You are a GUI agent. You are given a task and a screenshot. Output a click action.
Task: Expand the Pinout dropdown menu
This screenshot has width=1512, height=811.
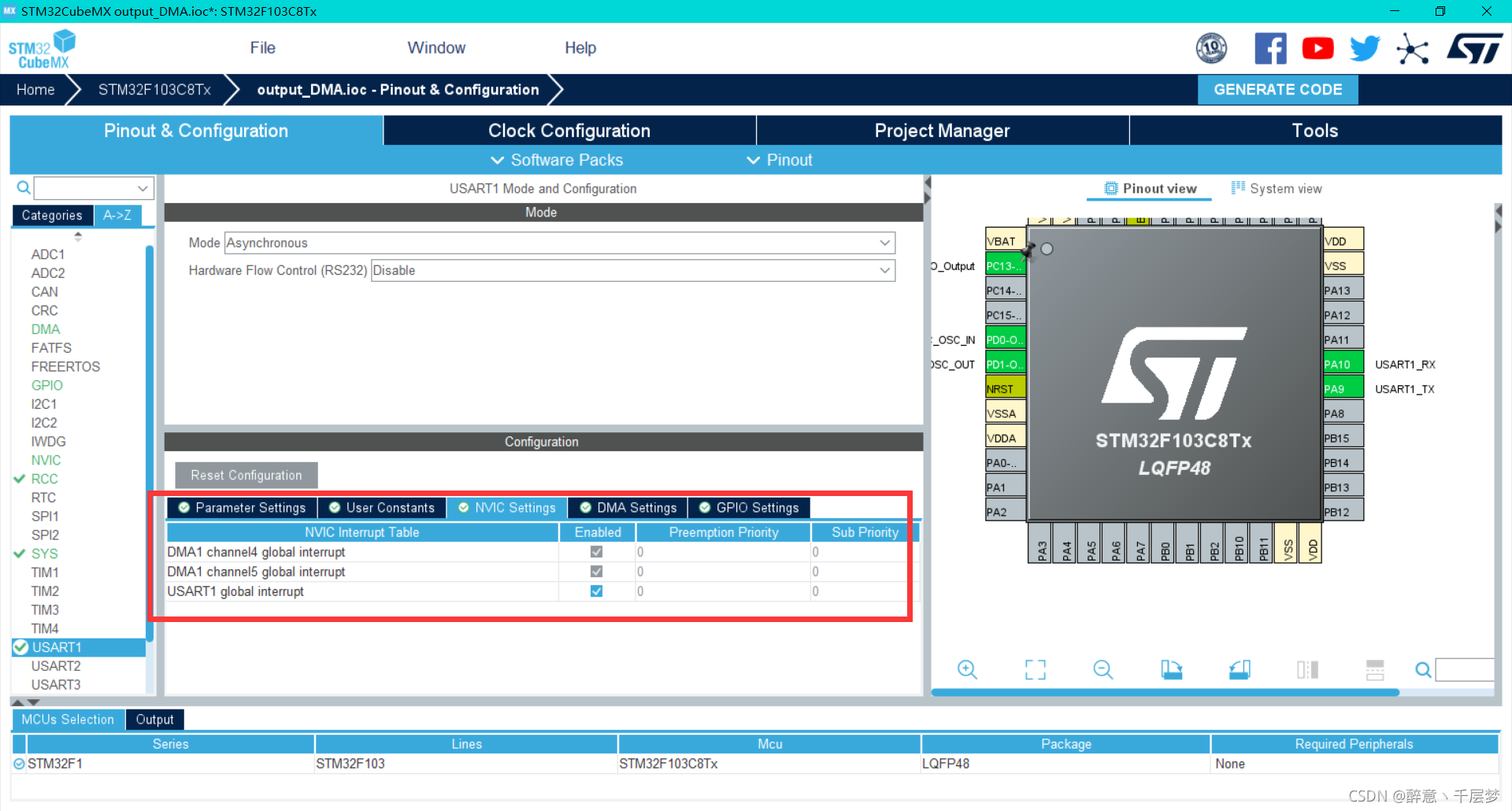click(x=779, y=160)
